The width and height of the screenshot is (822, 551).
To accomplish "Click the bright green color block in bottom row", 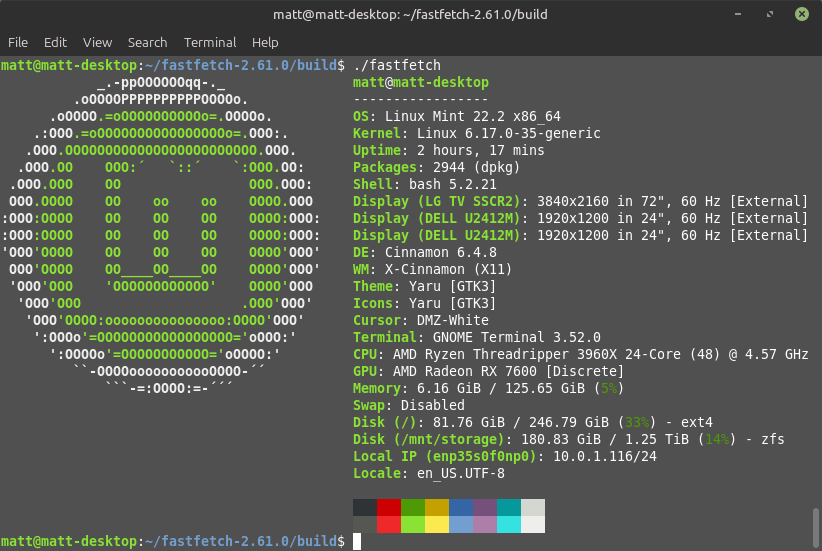I will [x=413, y=524].
